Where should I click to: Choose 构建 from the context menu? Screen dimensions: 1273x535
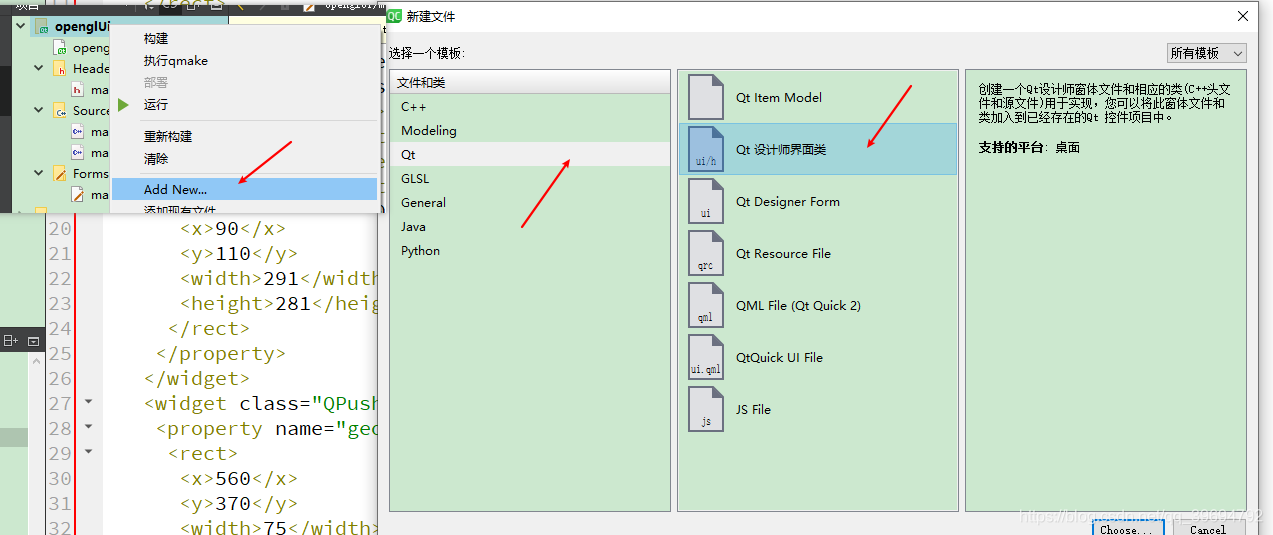[156, 38]
